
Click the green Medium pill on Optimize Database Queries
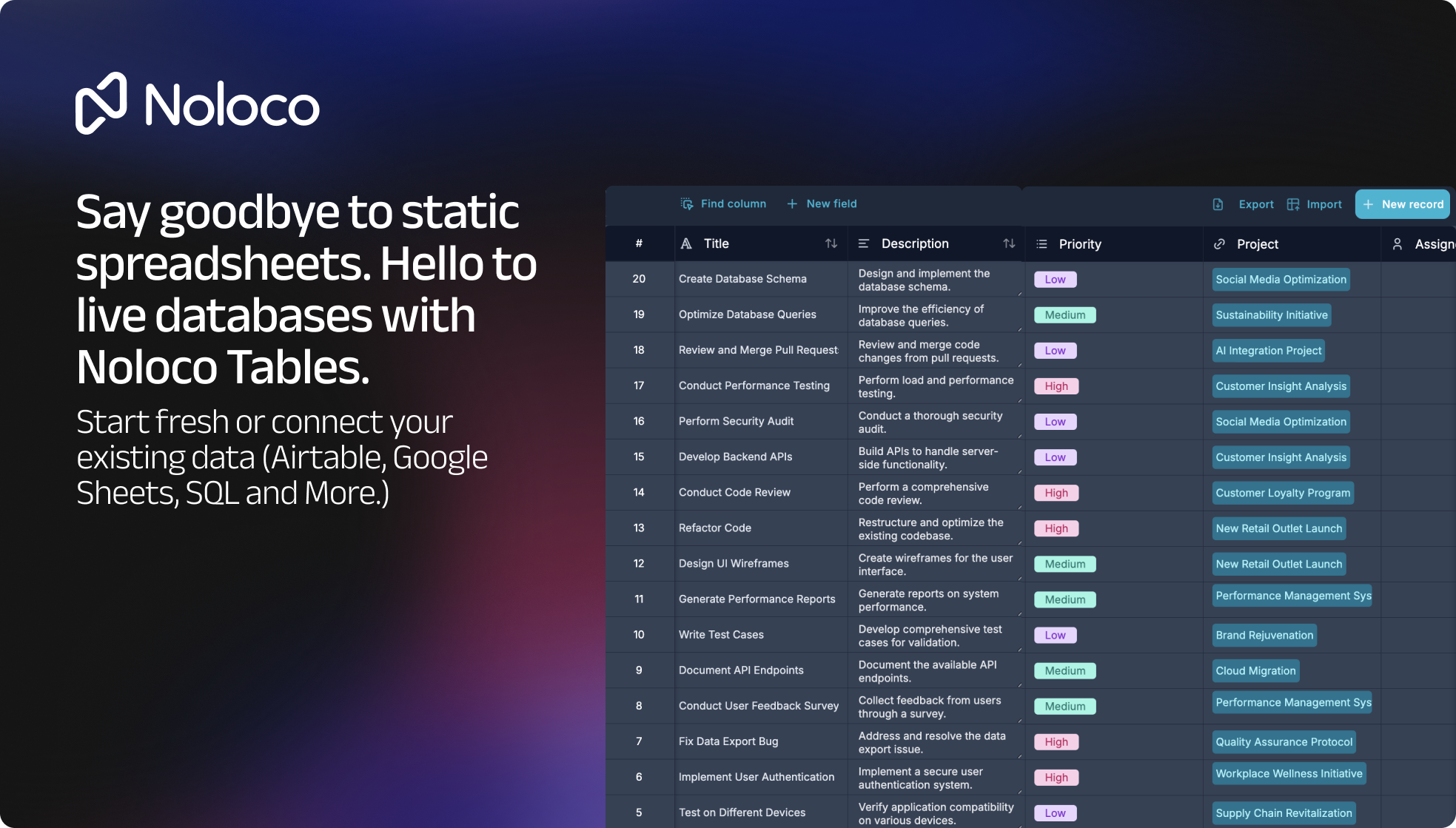pyautogui.click(x=1064, y=314)
